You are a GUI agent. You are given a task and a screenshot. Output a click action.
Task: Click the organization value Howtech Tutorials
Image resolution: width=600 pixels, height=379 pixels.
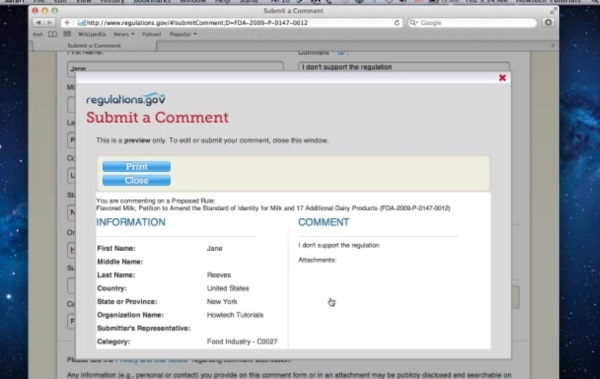coord(235,315)
